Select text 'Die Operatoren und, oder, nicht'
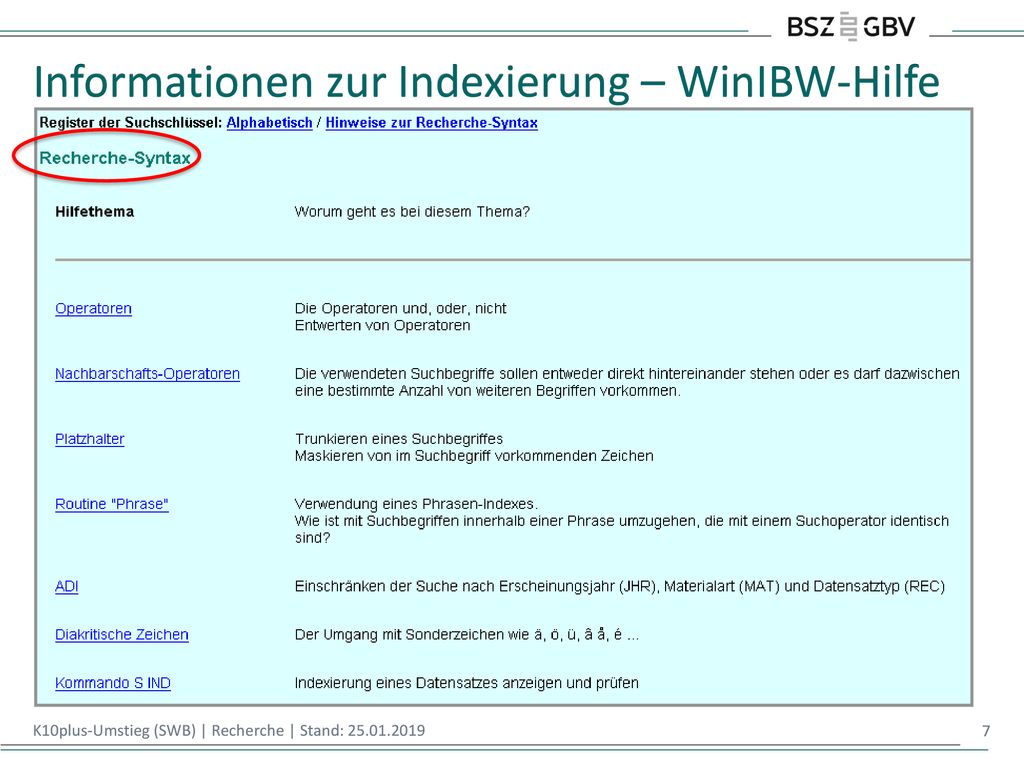Screen dimensions: 1024x768 [400, 308]
